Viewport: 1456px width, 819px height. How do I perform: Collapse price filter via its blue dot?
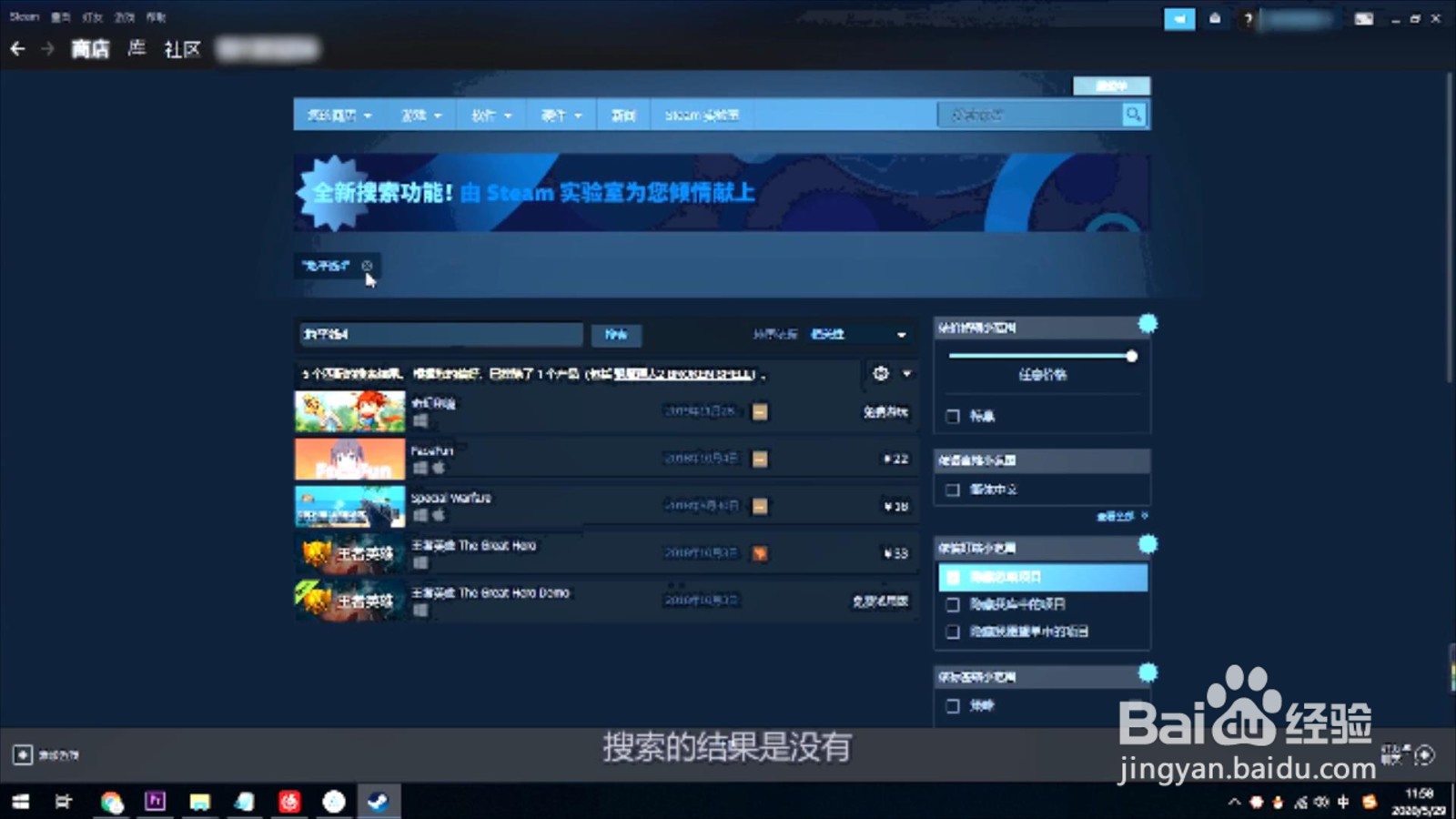coord(1148,324)
